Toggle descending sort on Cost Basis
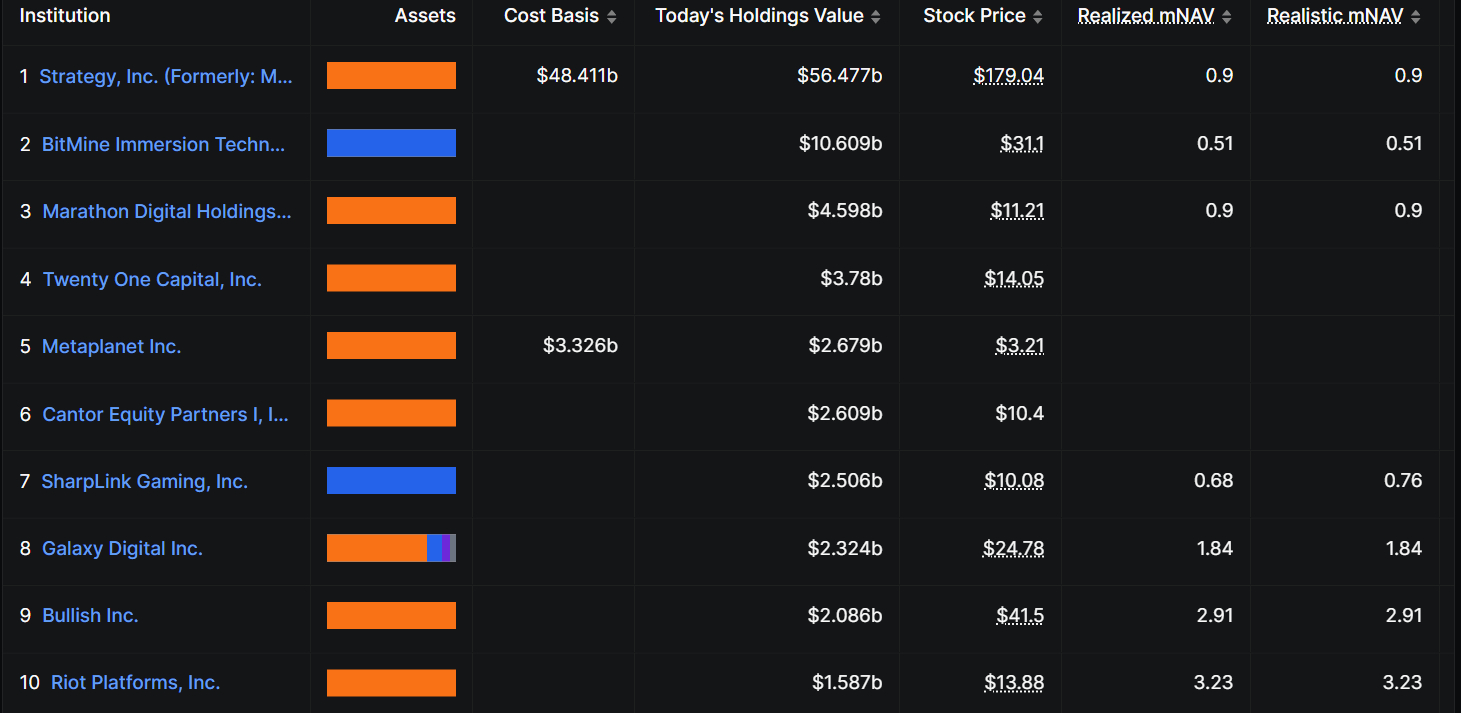 614,15
